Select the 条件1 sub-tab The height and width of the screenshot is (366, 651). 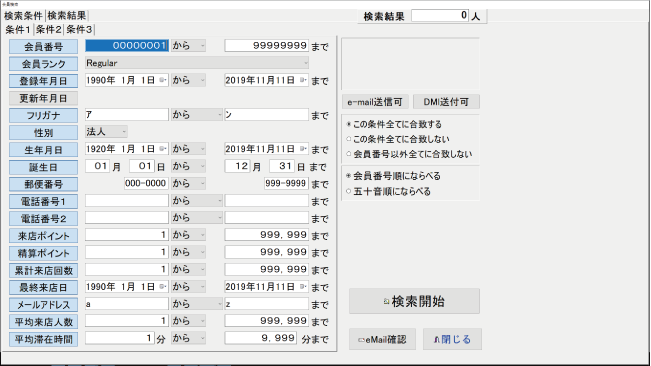(18, 29)
